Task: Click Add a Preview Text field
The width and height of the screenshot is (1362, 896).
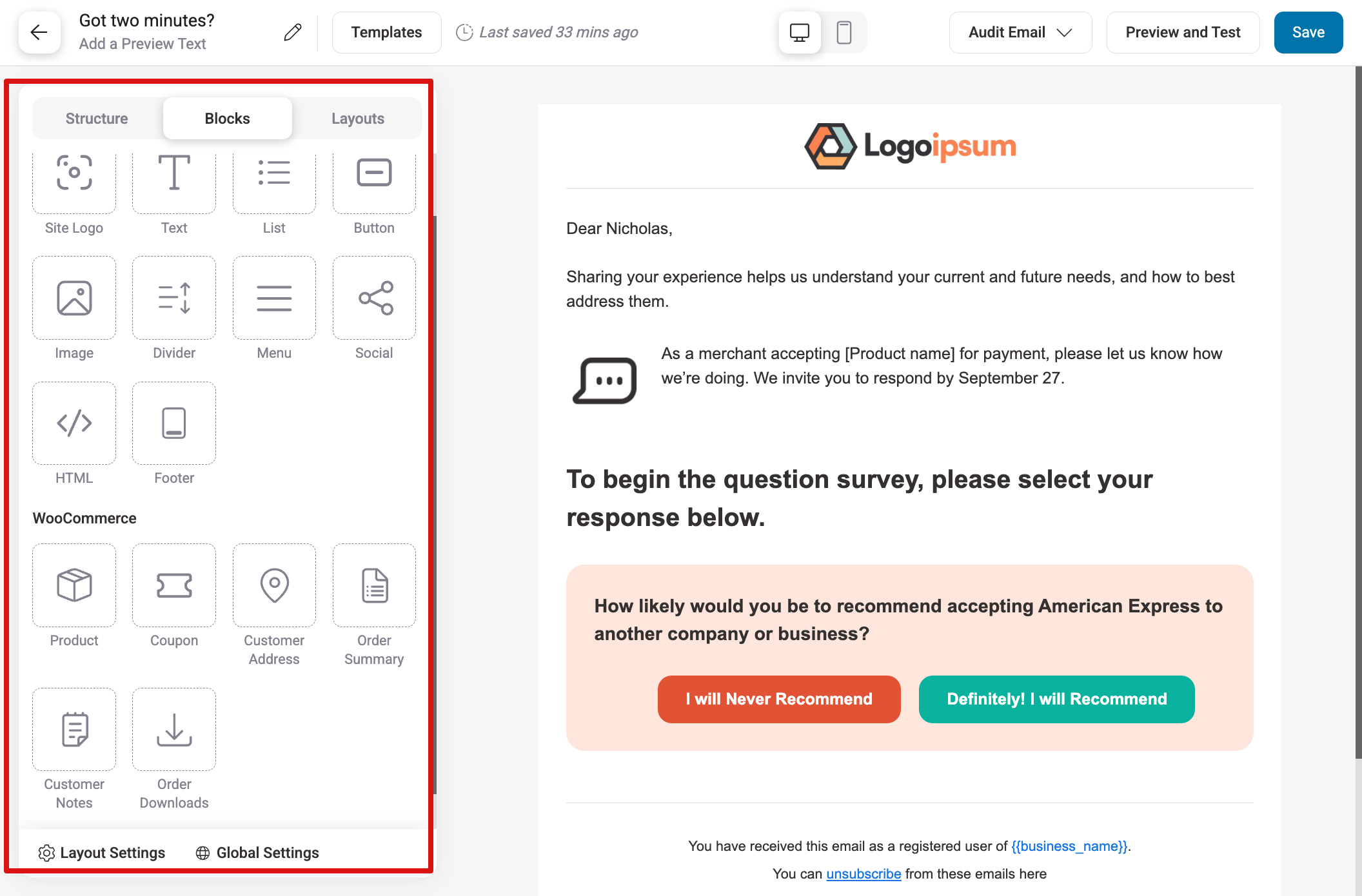Action: point(143,44)
